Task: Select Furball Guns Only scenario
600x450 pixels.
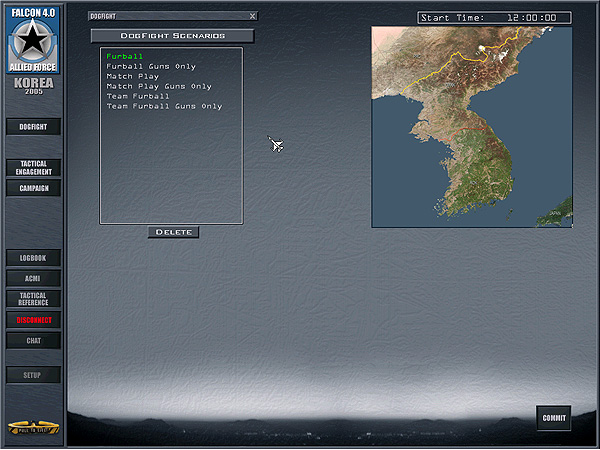Action: tap(151, 66)
